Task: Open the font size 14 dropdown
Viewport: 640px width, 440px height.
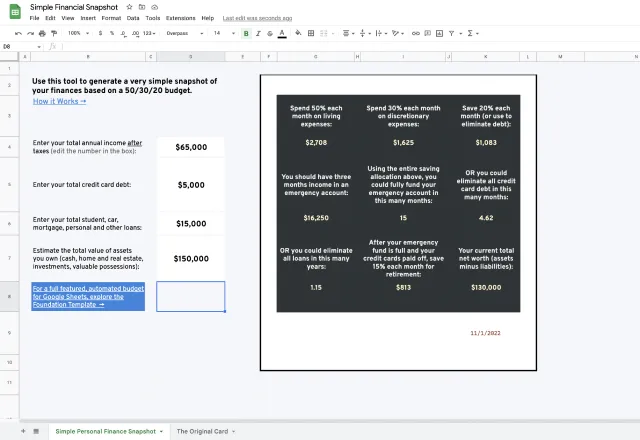Action: pyautogui.click(x=224, y=33)
